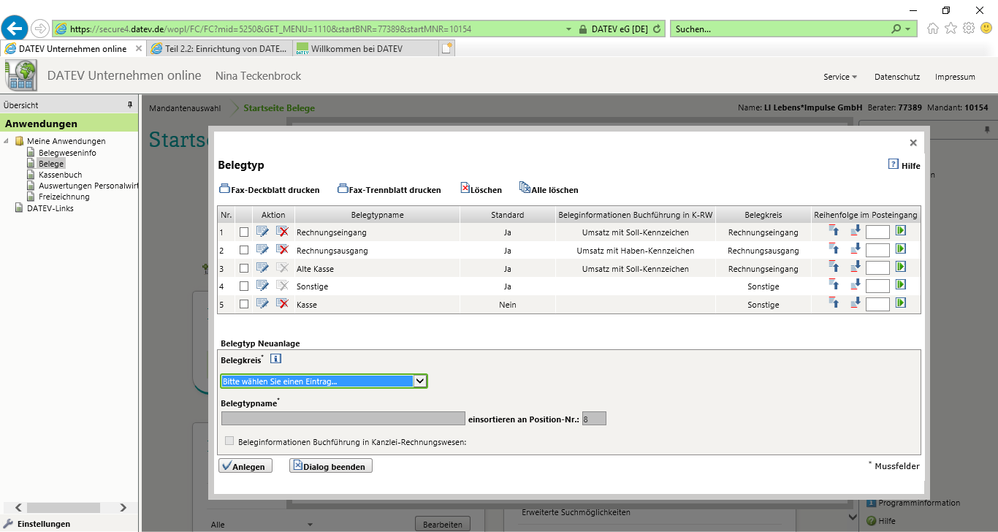Open address bar URL history dropdown

coord(568,29)
